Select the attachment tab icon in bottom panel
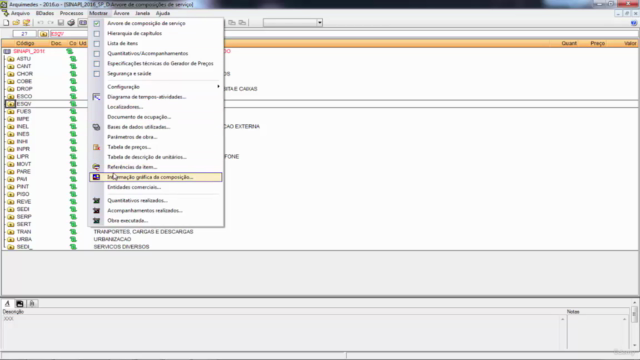This screenshot has height=360, width=640. coord(32,304)
